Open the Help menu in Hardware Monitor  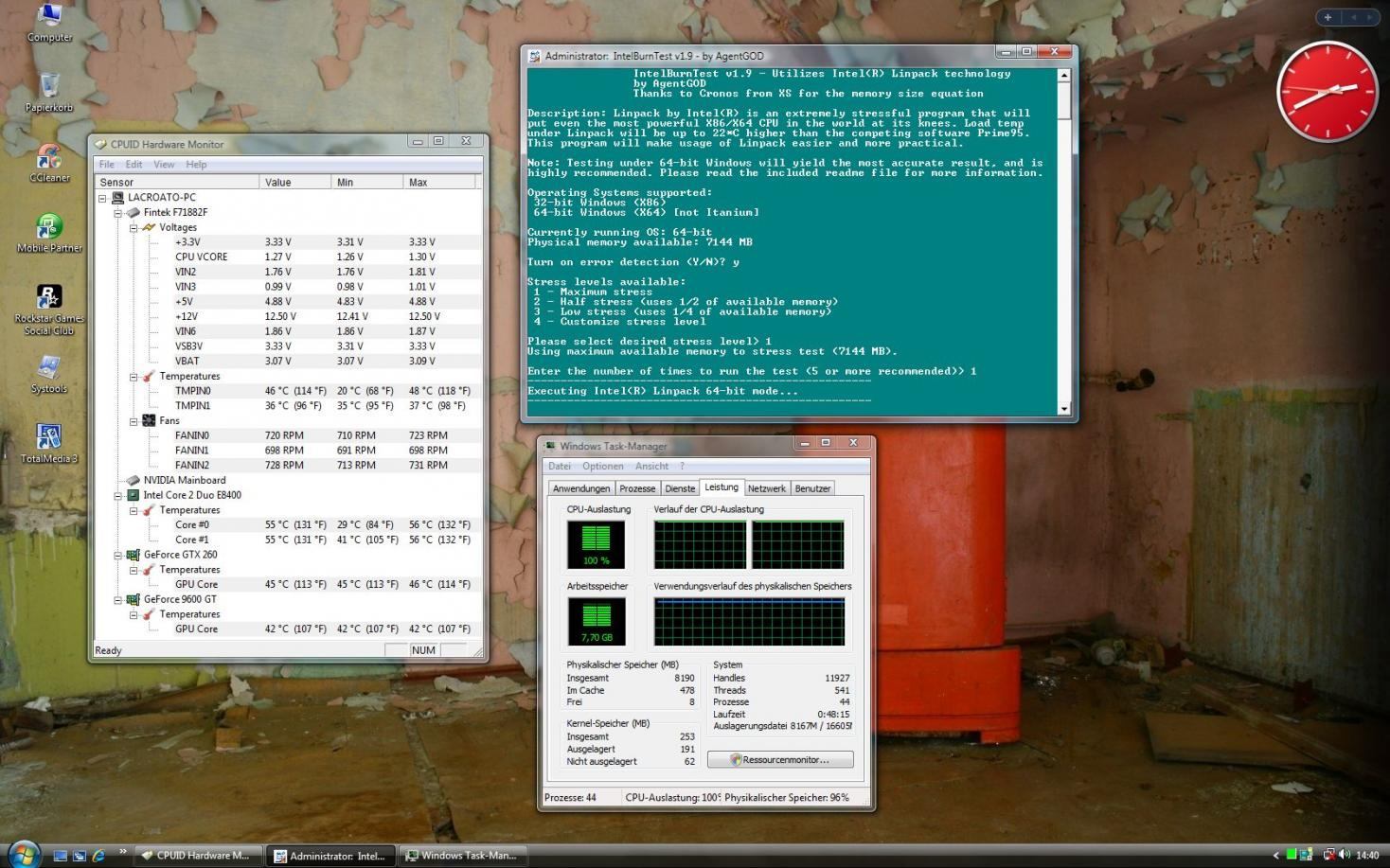click(x=196, y=164)
